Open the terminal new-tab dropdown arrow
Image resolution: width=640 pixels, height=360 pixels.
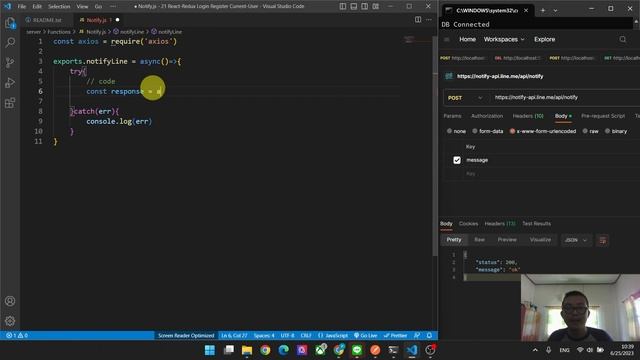pyautogui.click(x=555, y=11)
